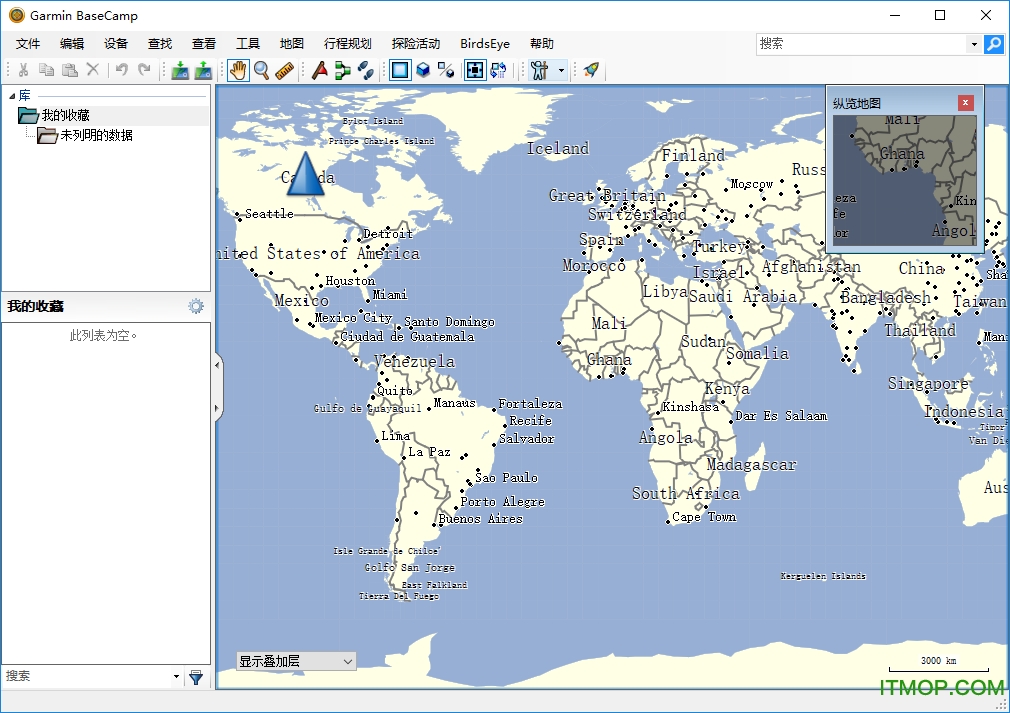Image resolution: width=1010 pixels, height=713 pixels.
Task: Open the 设备 menu
Action: [x=116, y=43]
